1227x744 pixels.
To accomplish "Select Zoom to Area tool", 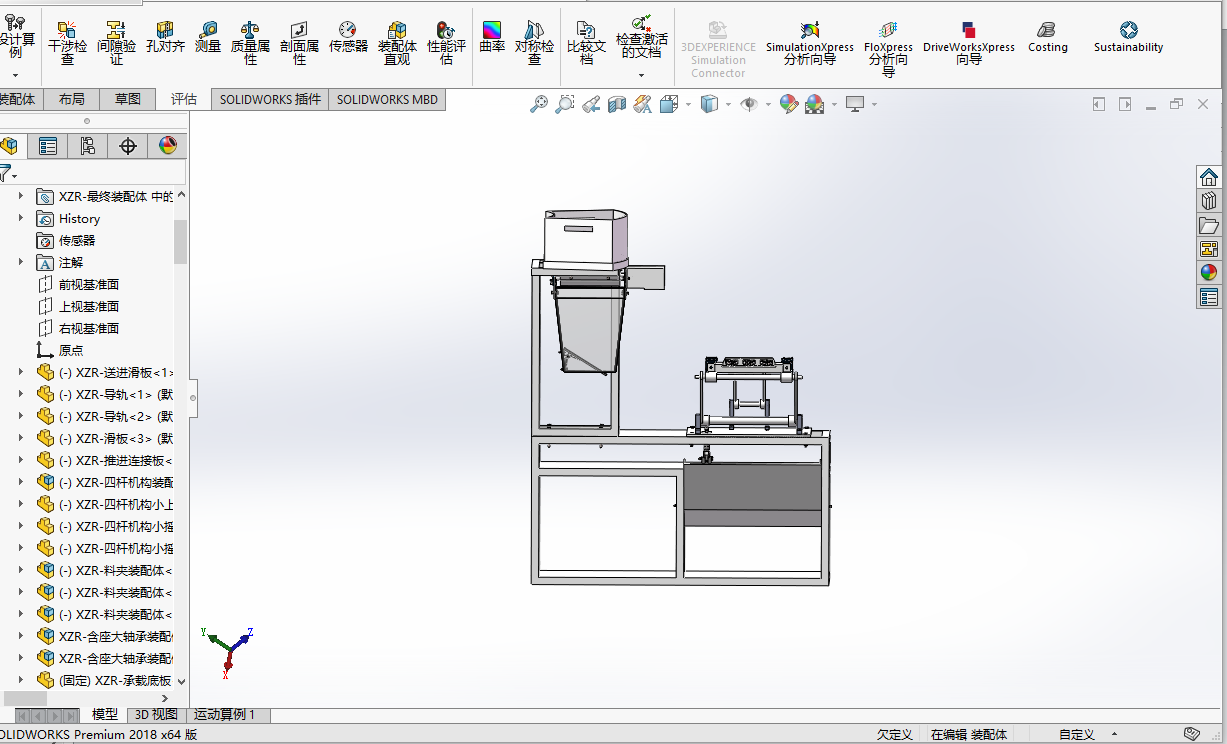I will pos(565,104).
